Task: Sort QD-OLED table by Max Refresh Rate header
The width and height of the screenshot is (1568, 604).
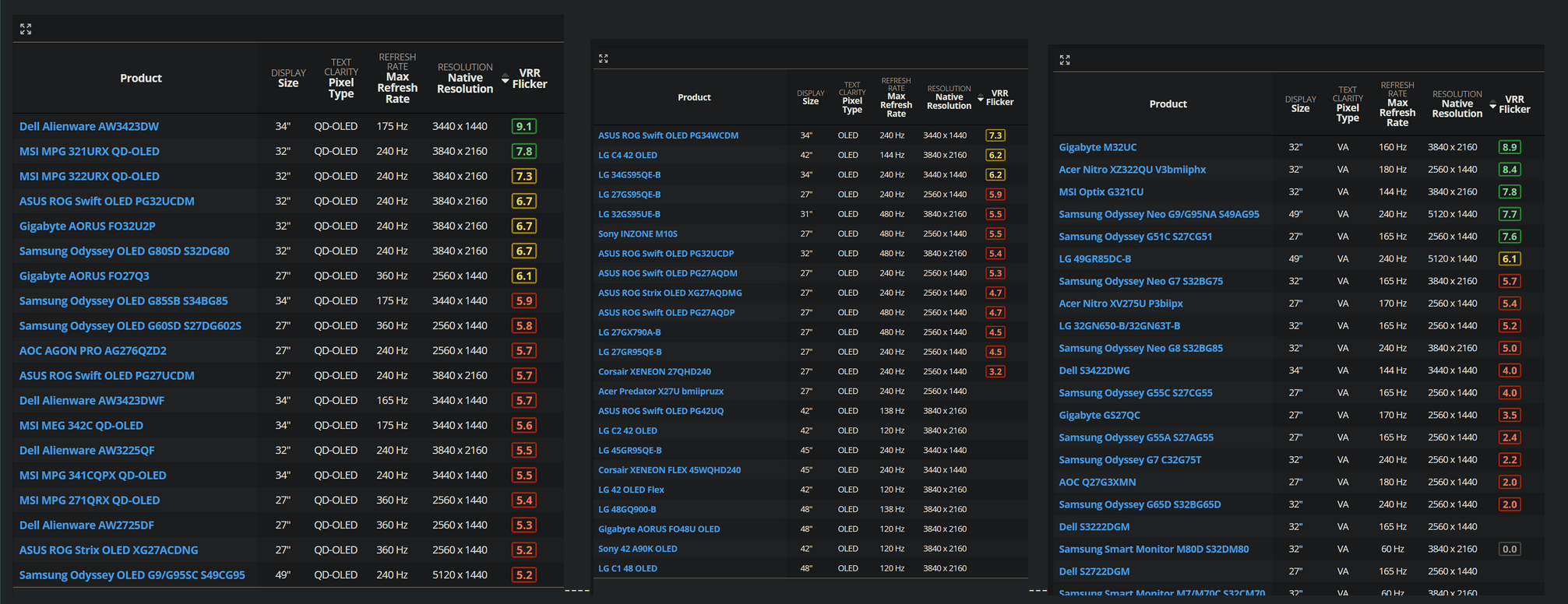Action: click(x=397, y=78)
